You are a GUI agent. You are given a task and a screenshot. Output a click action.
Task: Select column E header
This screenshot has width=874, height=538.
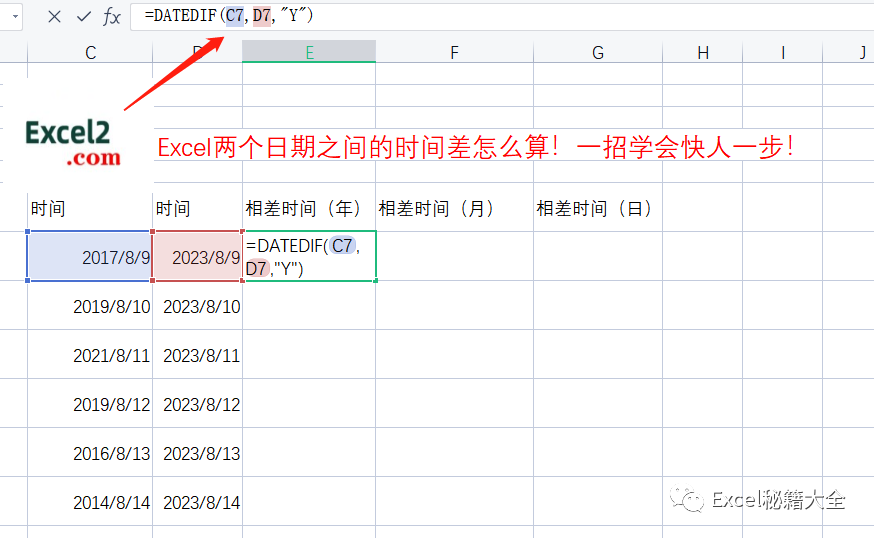(x=309, y=53)
